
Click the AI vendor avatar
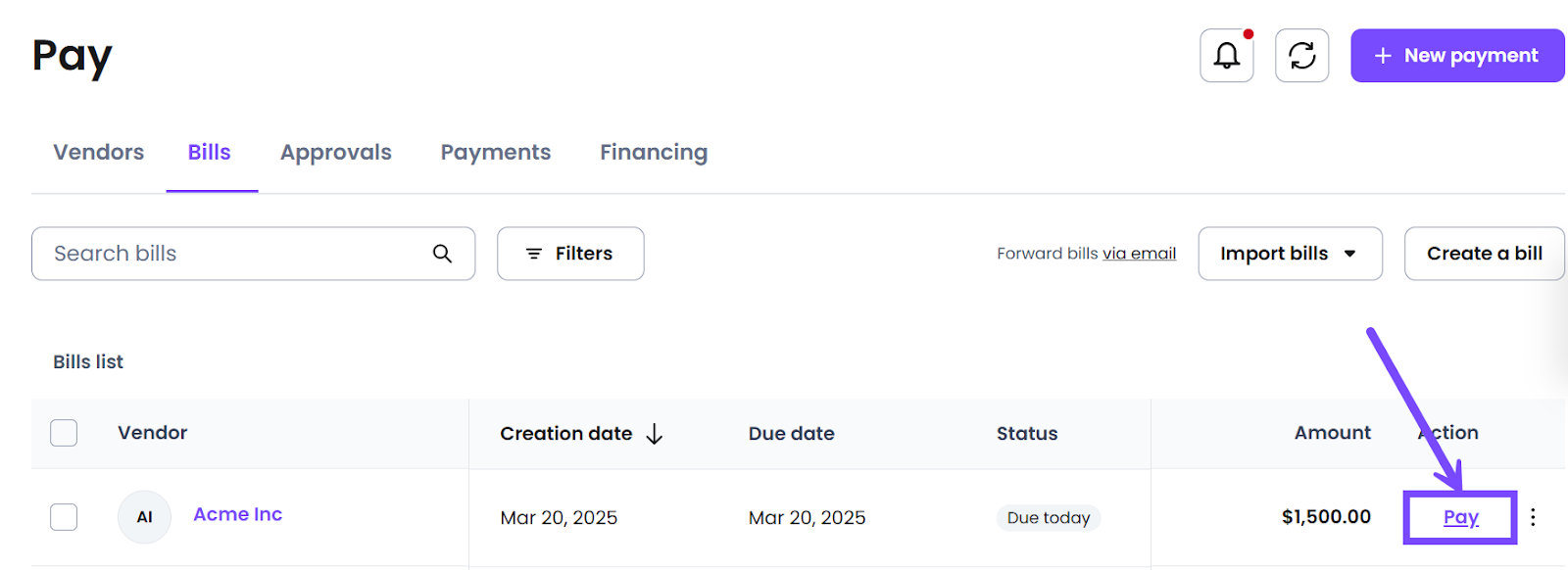coord(144,517)
